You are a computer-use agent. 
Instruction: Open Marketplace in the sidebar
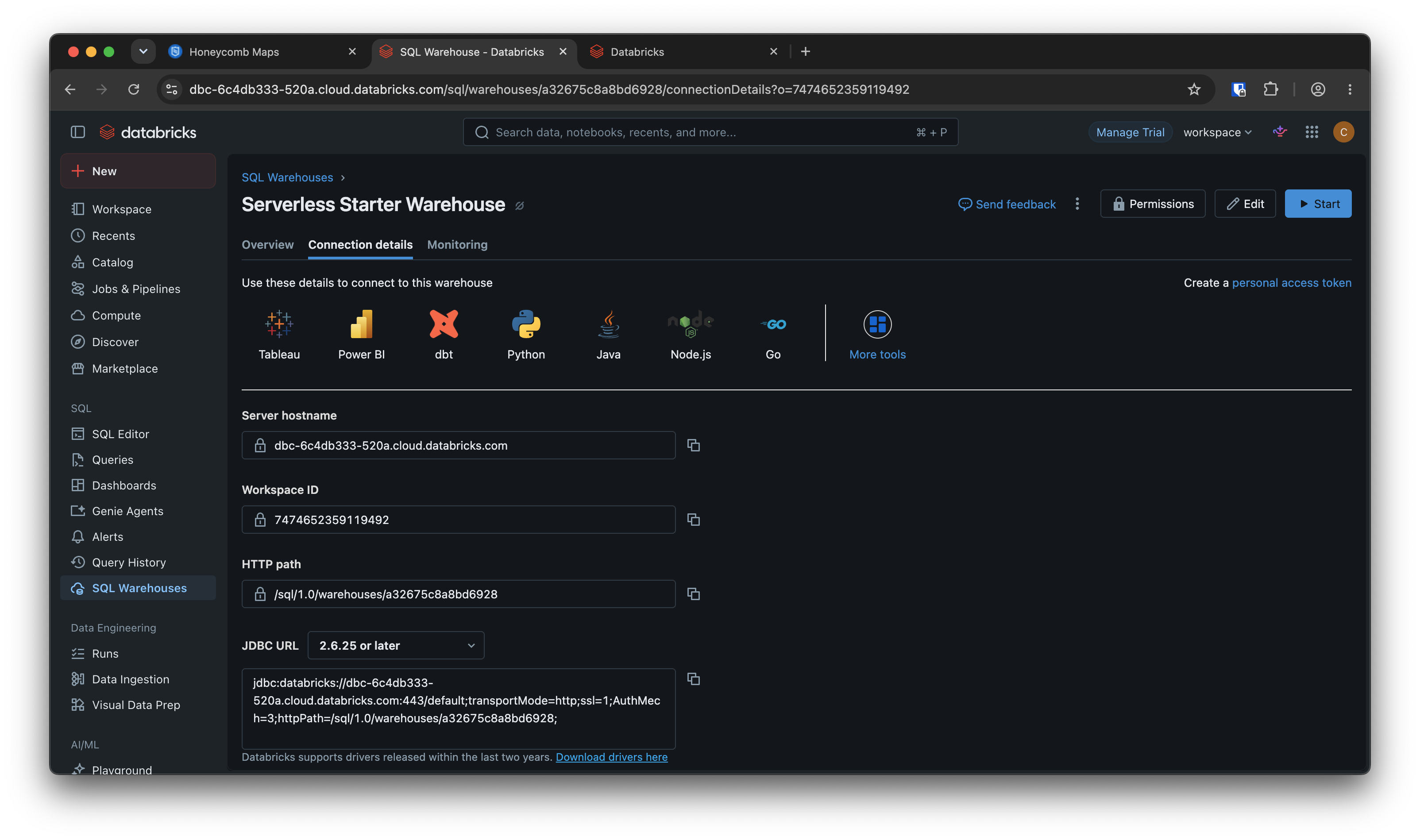138,369
